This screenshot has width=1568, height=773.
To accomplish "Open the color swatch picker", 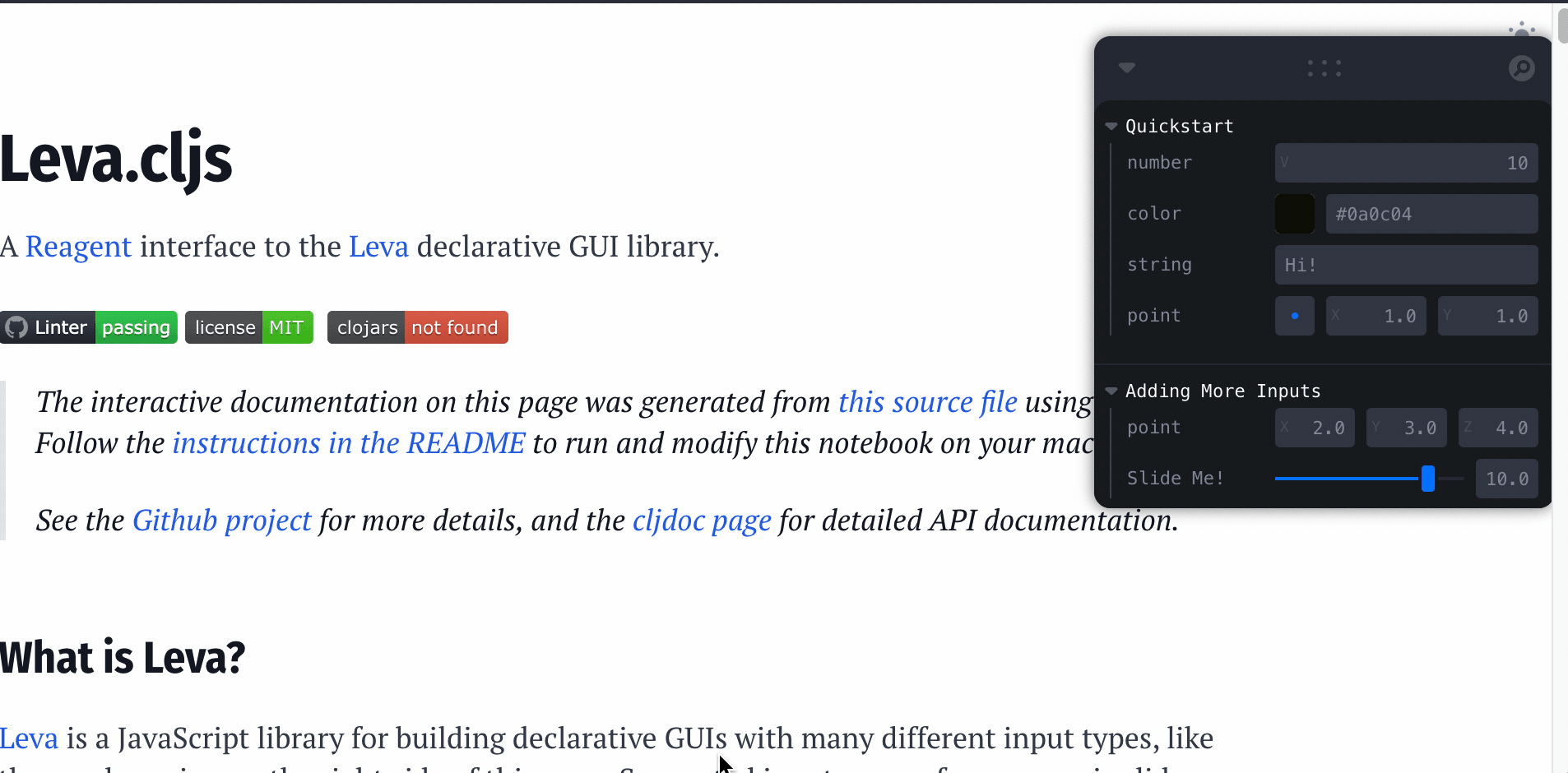I will pos(1295,214).
